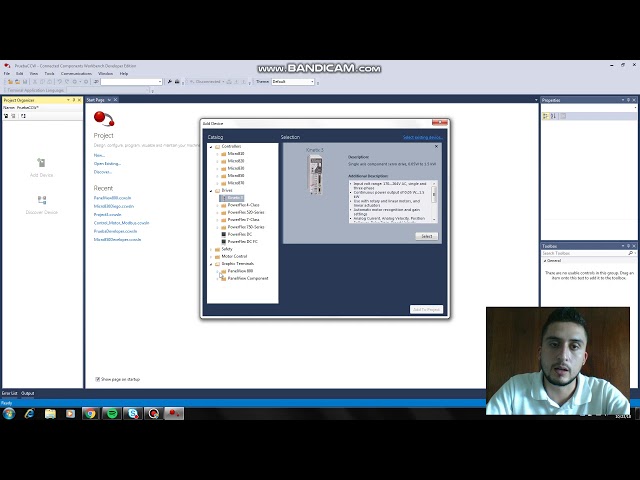Click the New... link on Start Page
This screenshot has width=640, height=480.
point(99,155)
